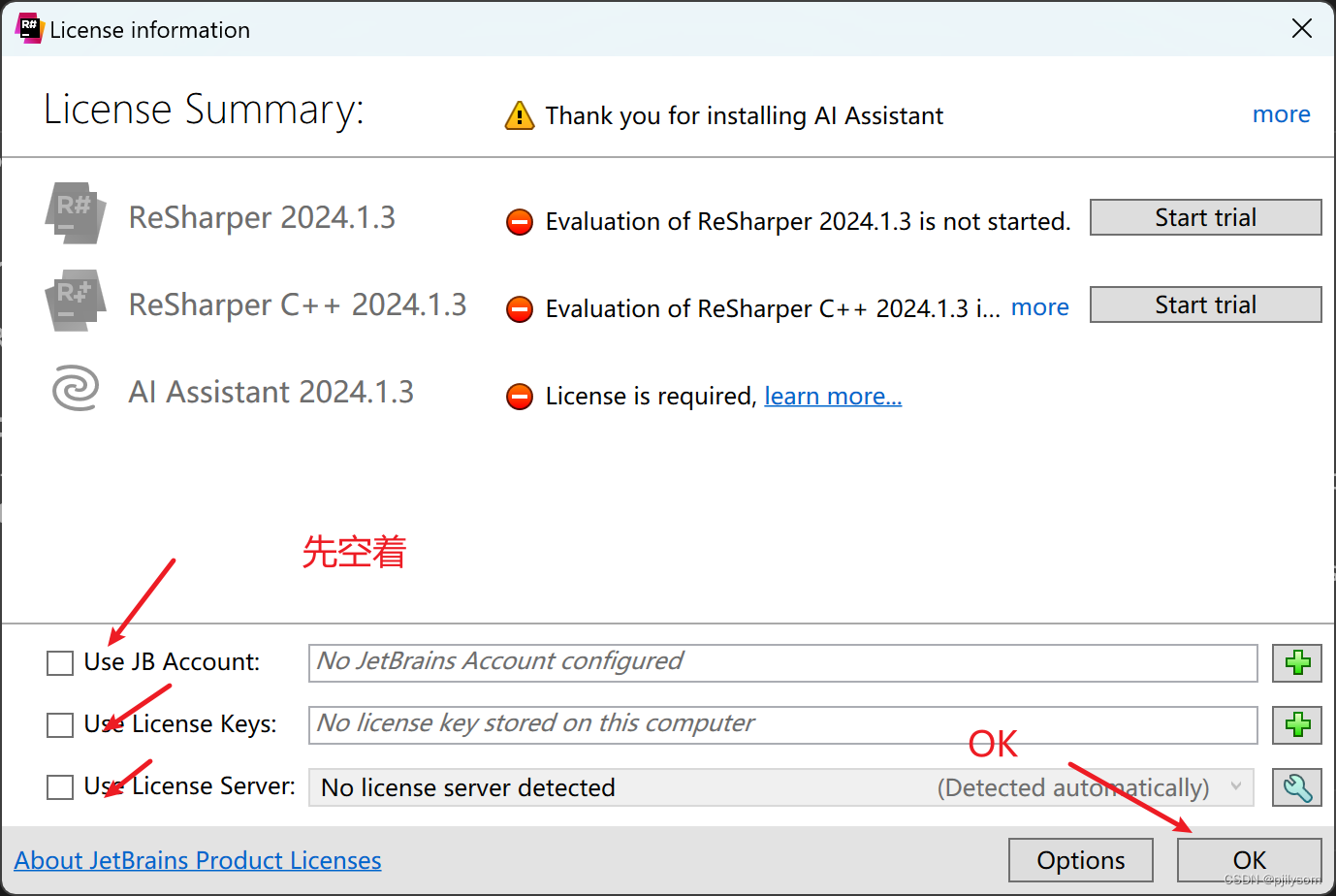Click the Use JB Account: label
Viewport: 1336px width, 896px height.
172,662
